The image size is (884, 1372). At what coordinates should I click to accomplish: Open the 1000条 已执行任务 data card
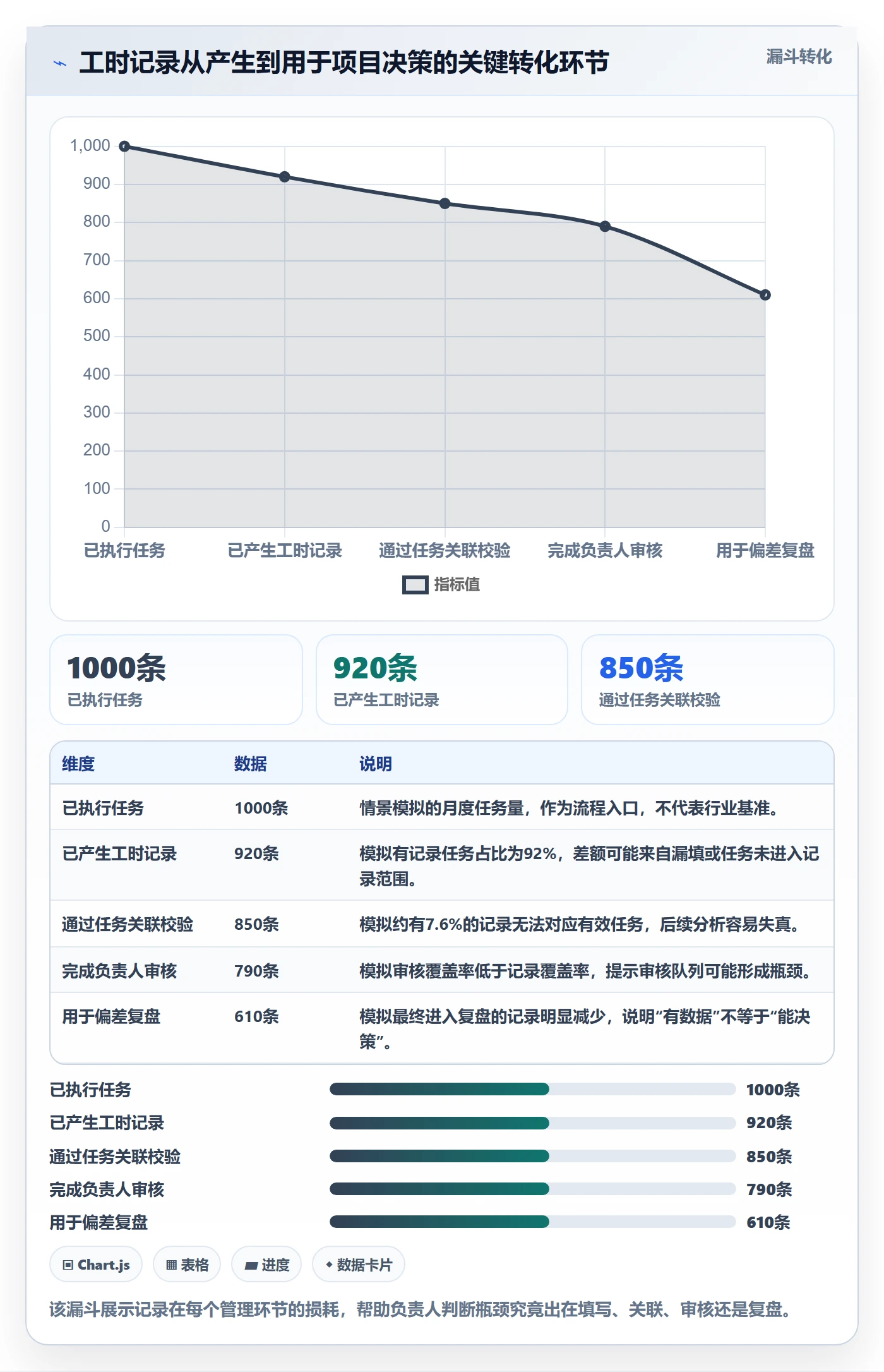176,680
